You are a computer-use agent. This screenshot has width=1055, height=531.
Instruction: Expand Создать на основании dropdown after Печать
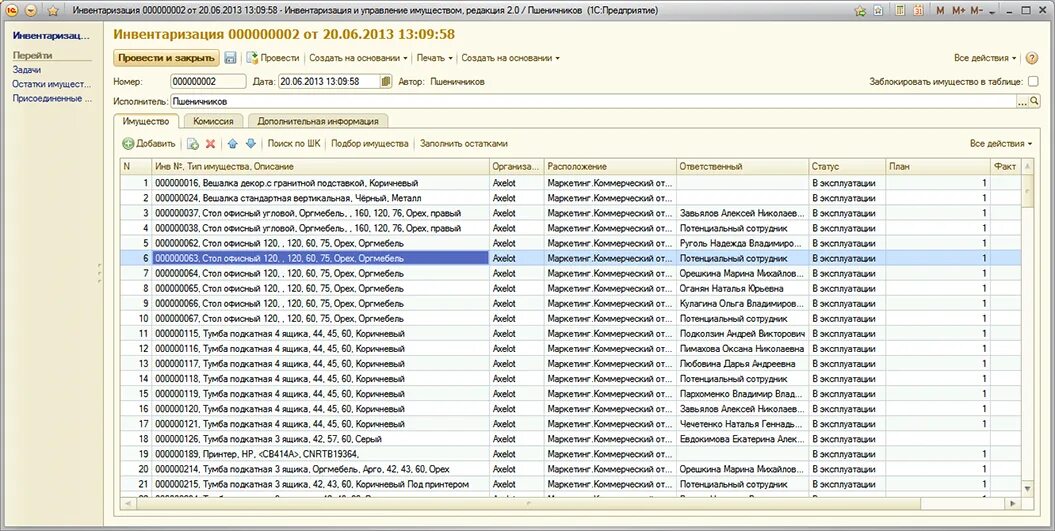[x=510, y=58]
